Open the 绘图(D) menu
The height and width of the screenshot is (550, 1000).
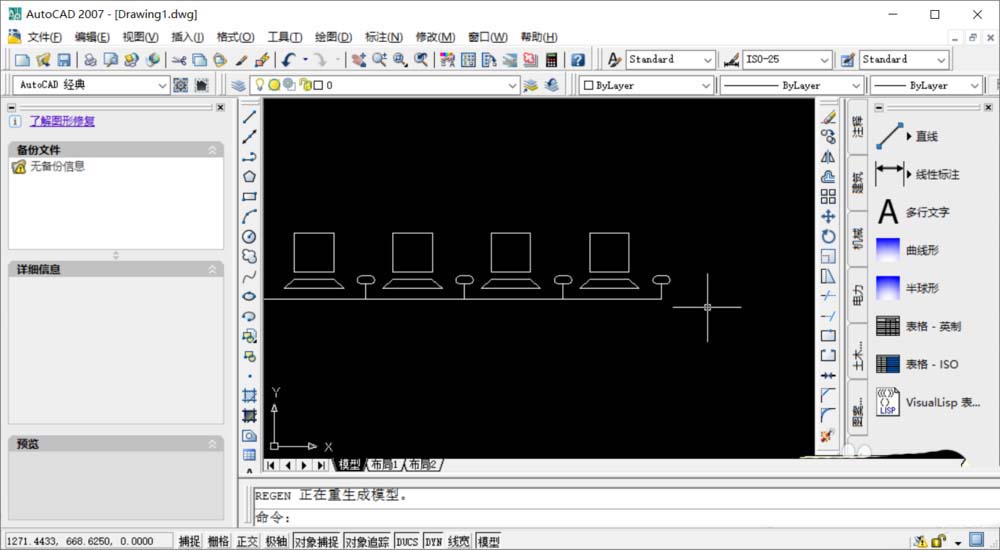[333, 37]
